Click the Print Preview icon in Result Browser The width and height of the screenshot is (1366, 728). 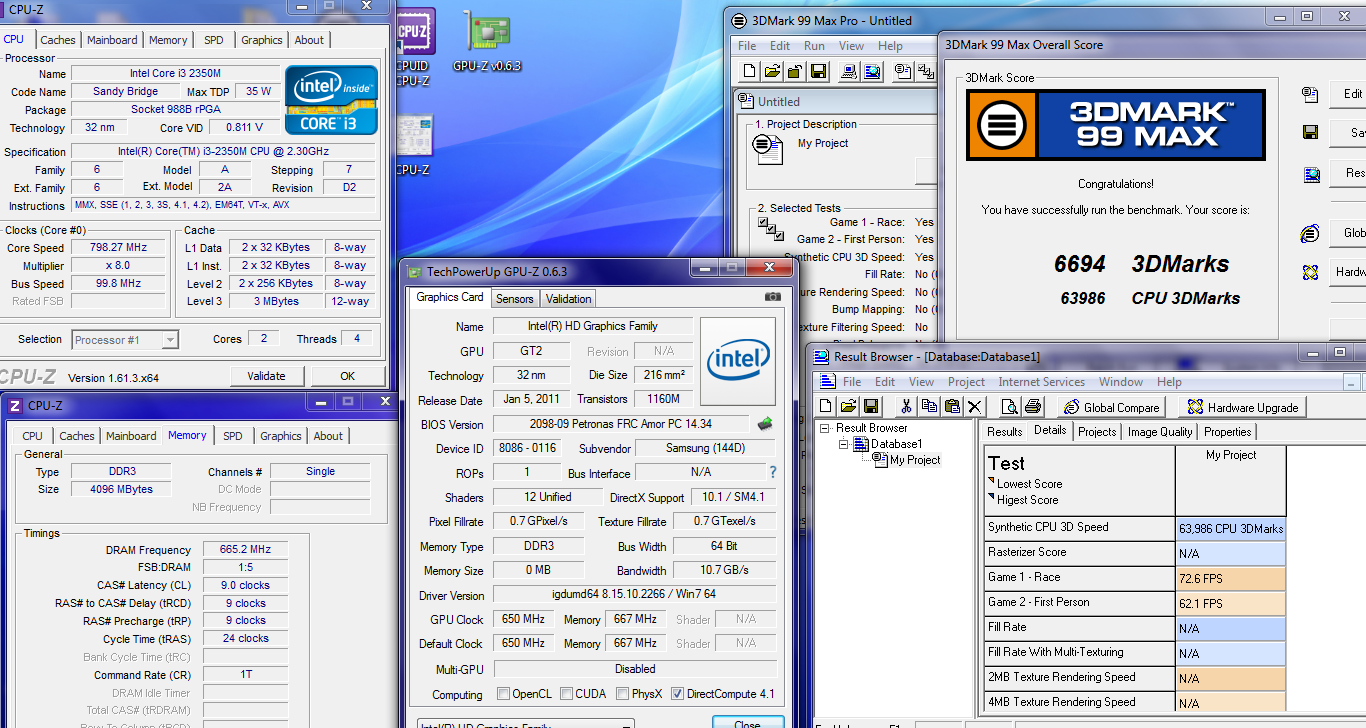click(1010, 406)
